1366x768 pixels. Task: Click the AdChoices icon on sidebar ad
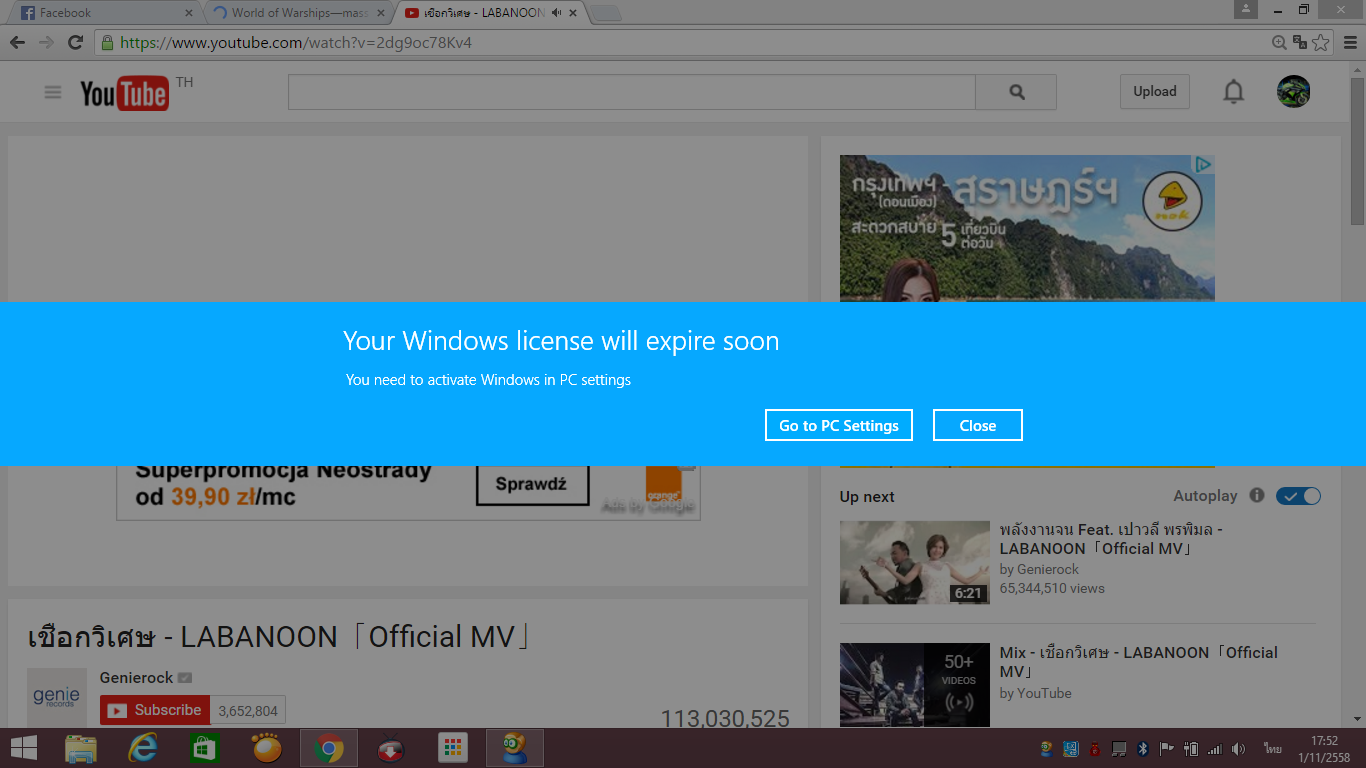click(x=1205, y=164)
